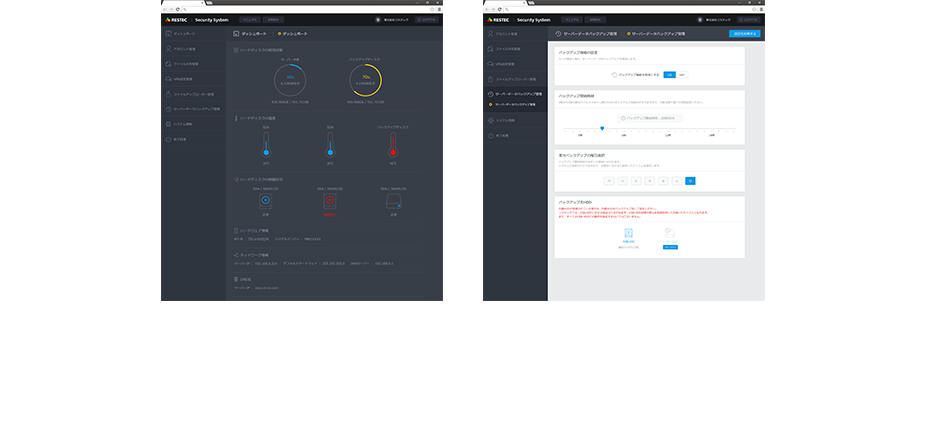Click the red failed hard disk status icon
This screenshot has width=925, height=435.
click(329, 201)
